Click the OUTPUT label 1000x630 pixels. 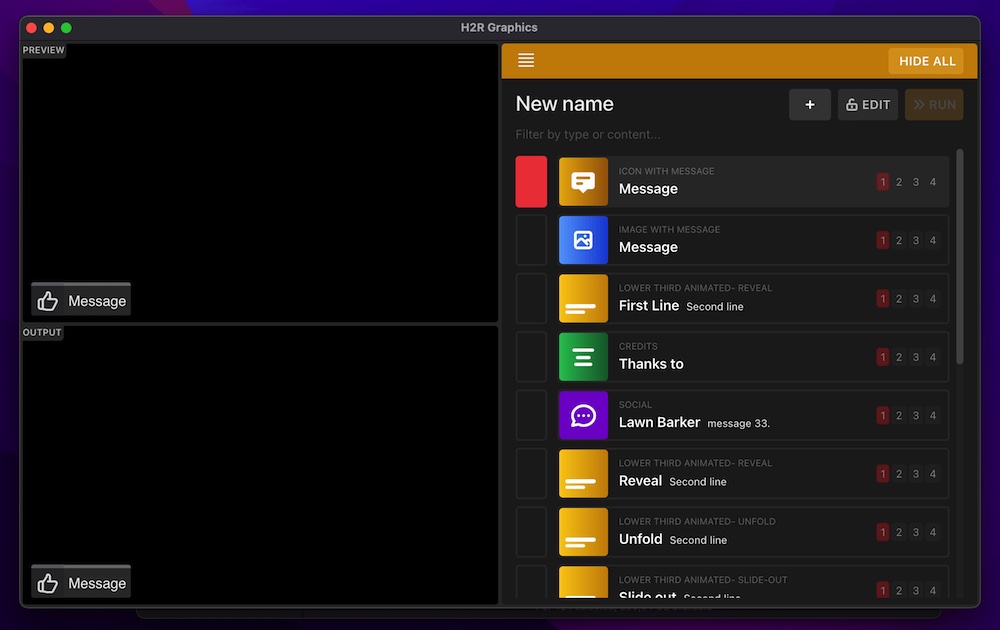[x=42, y=332]
